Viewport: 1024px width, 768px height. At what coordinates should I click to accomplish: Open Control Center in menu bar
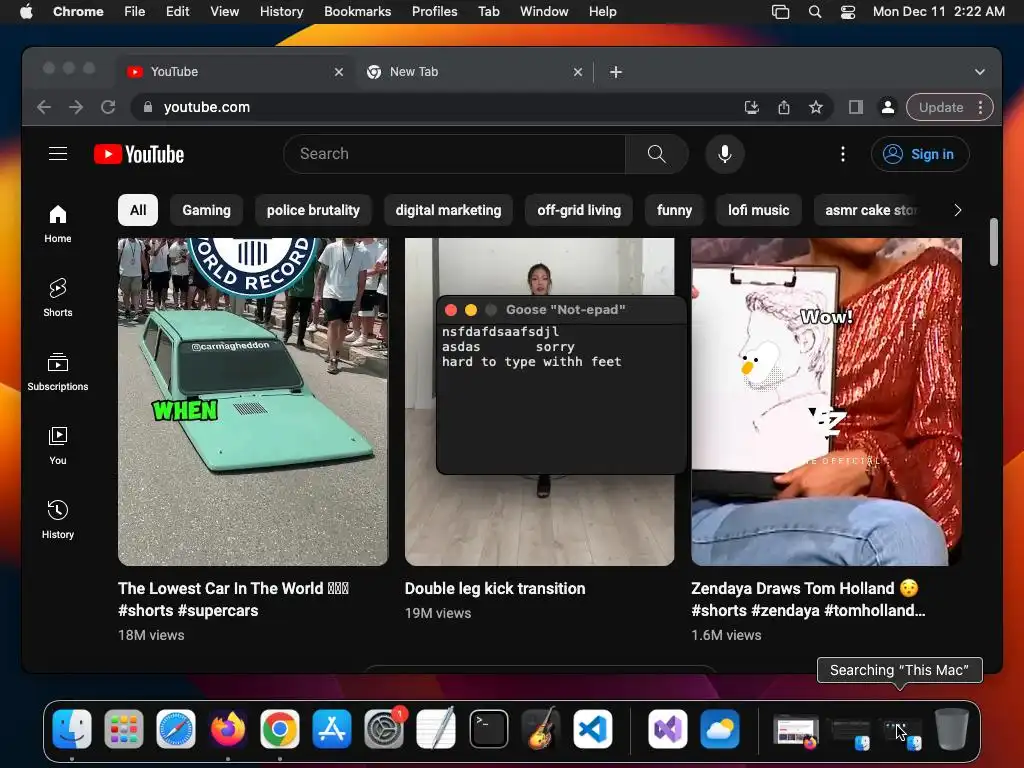(x=848, y=11)
